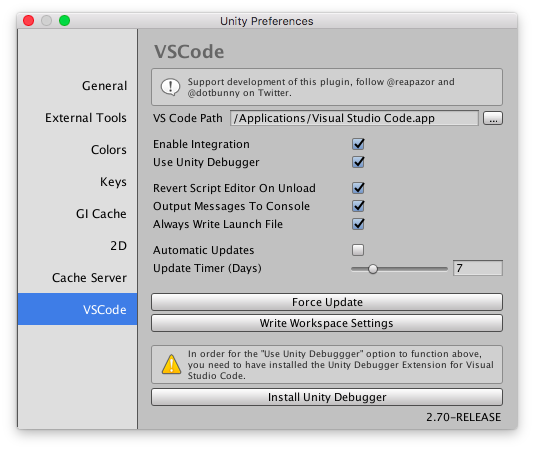Disable Revert Script Editor On Unload
This screenshot has width=534, height=450.
pyautogui.click(x=358, y=188)
